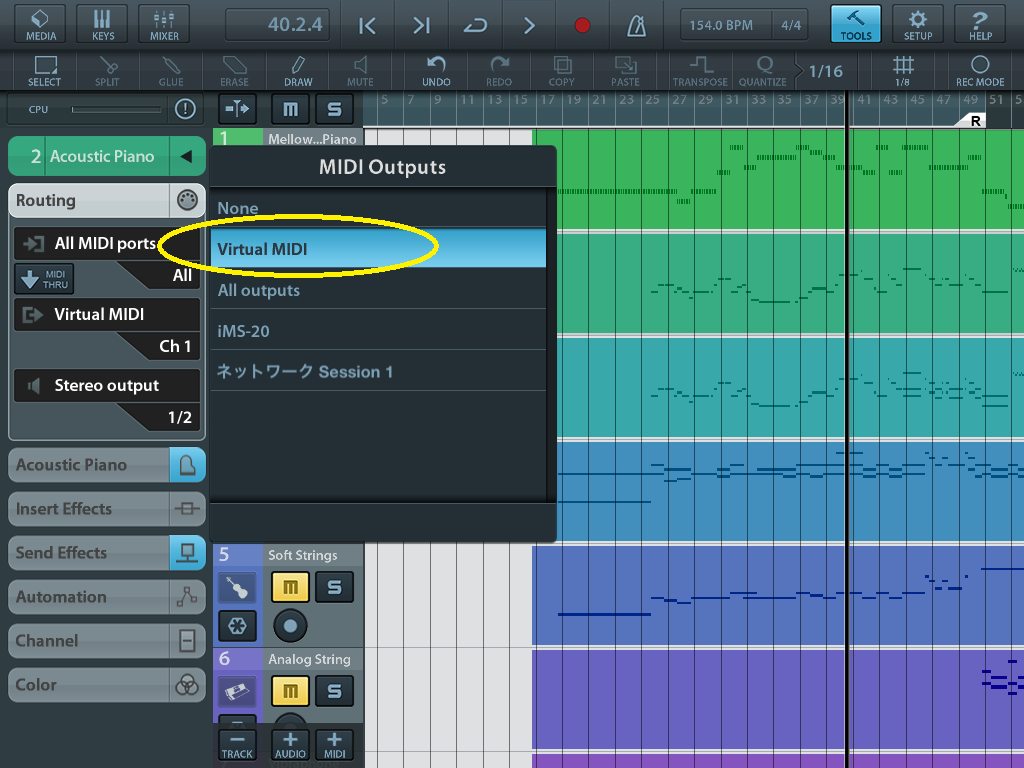Toggle MIDI Thru
The width and height of the screenshot is (1024, 768).
point(44,279)
